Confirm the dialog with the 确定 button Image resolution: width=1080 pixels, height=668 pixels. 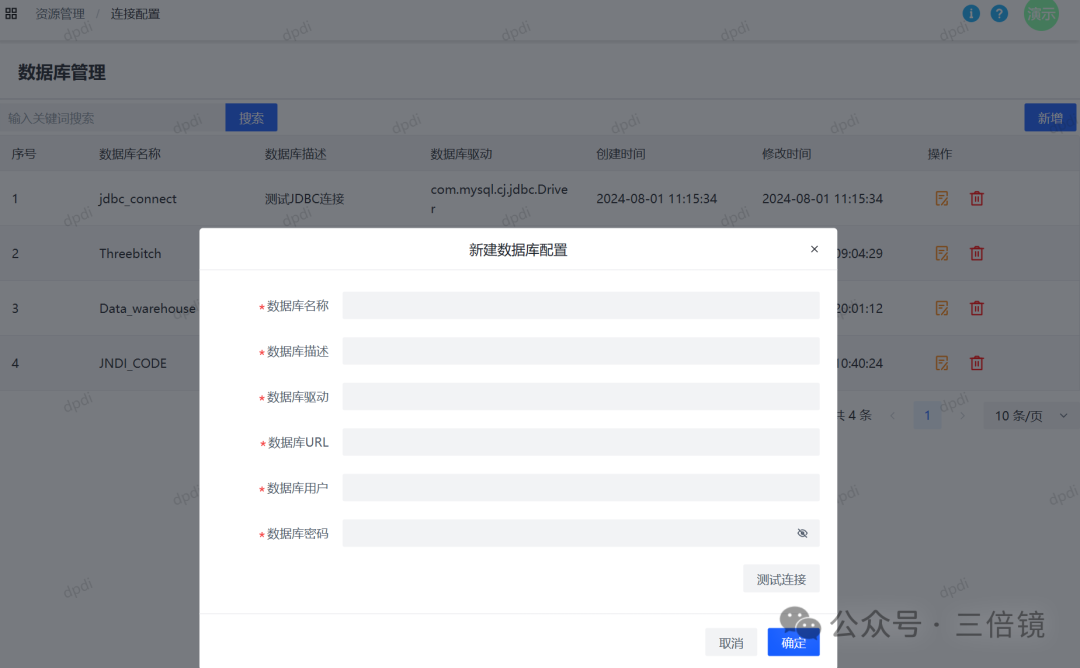click(x=793, y=642)
